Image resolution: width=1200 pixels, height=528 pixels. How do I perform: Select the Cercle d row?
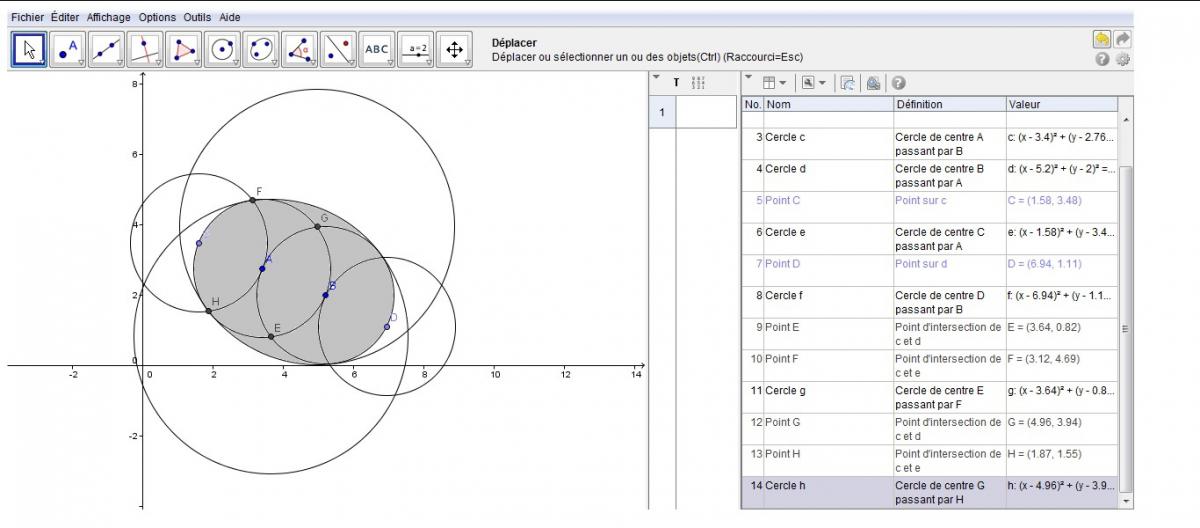tap(930, 176)
